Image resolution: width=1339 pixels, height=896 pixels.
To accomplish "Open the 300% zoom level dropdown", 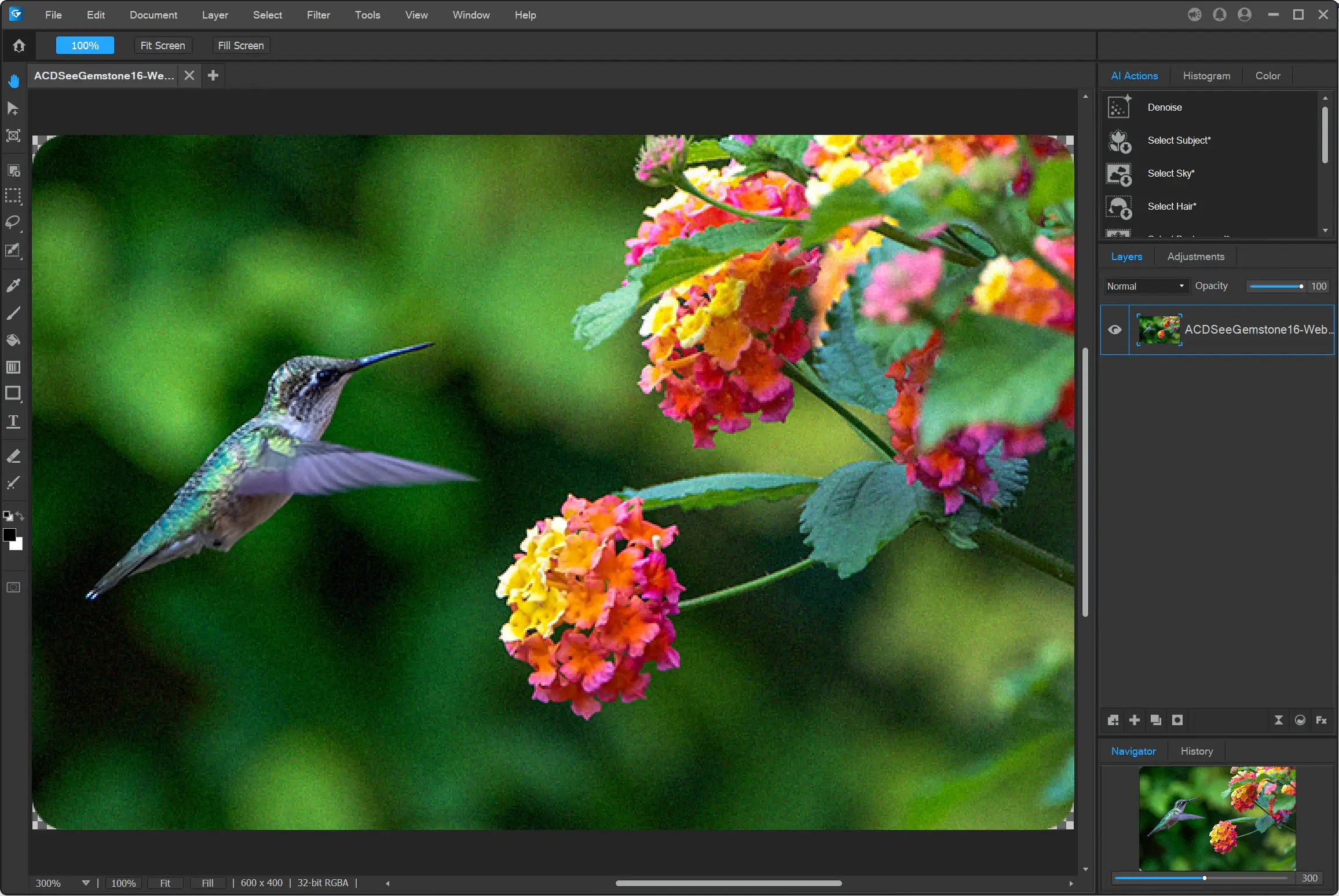I will pos(86,883).
